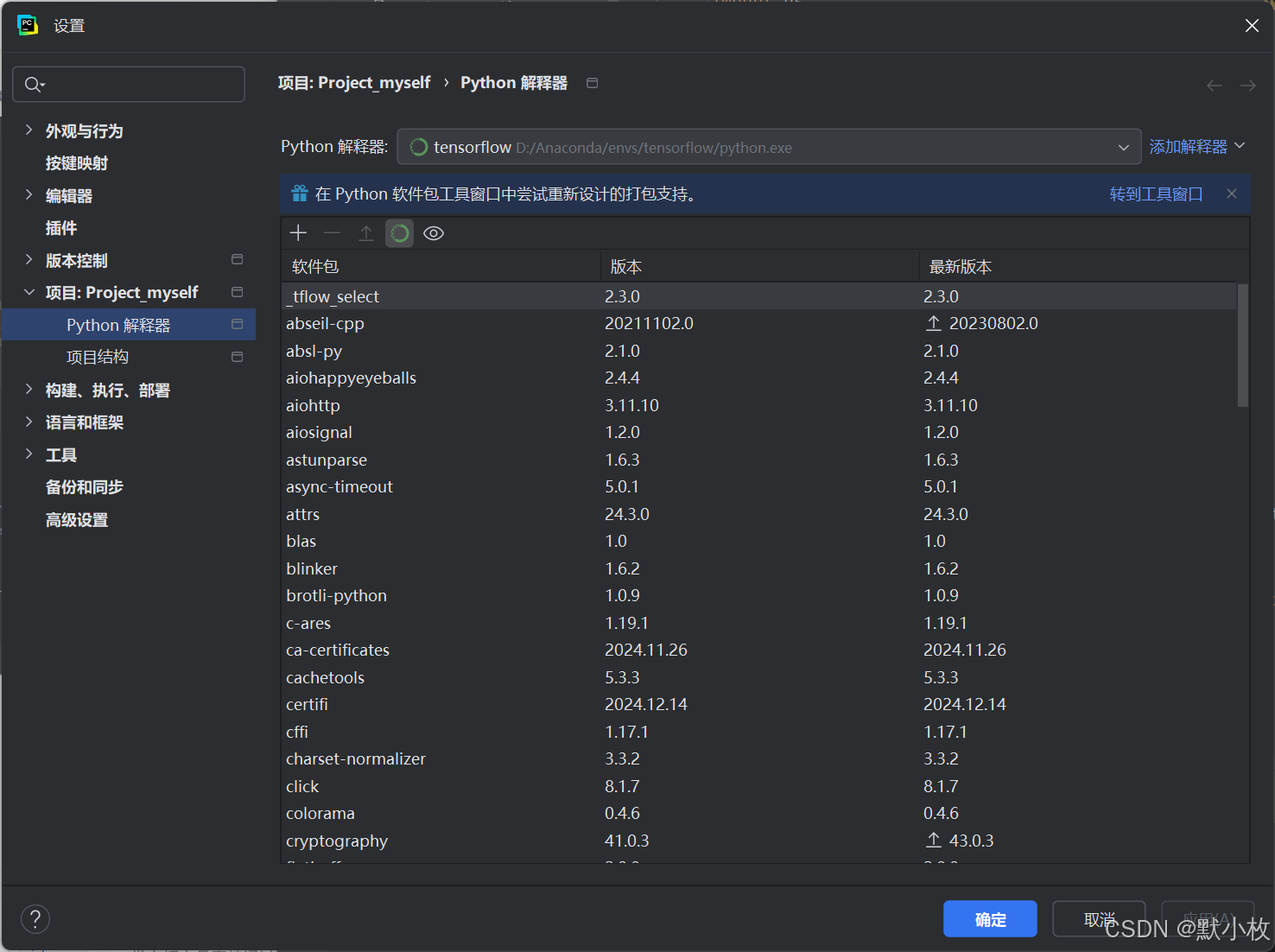The image size is (1275, 952).
Task: Click the search magnifier icon in settings
Action: point(34,85)
